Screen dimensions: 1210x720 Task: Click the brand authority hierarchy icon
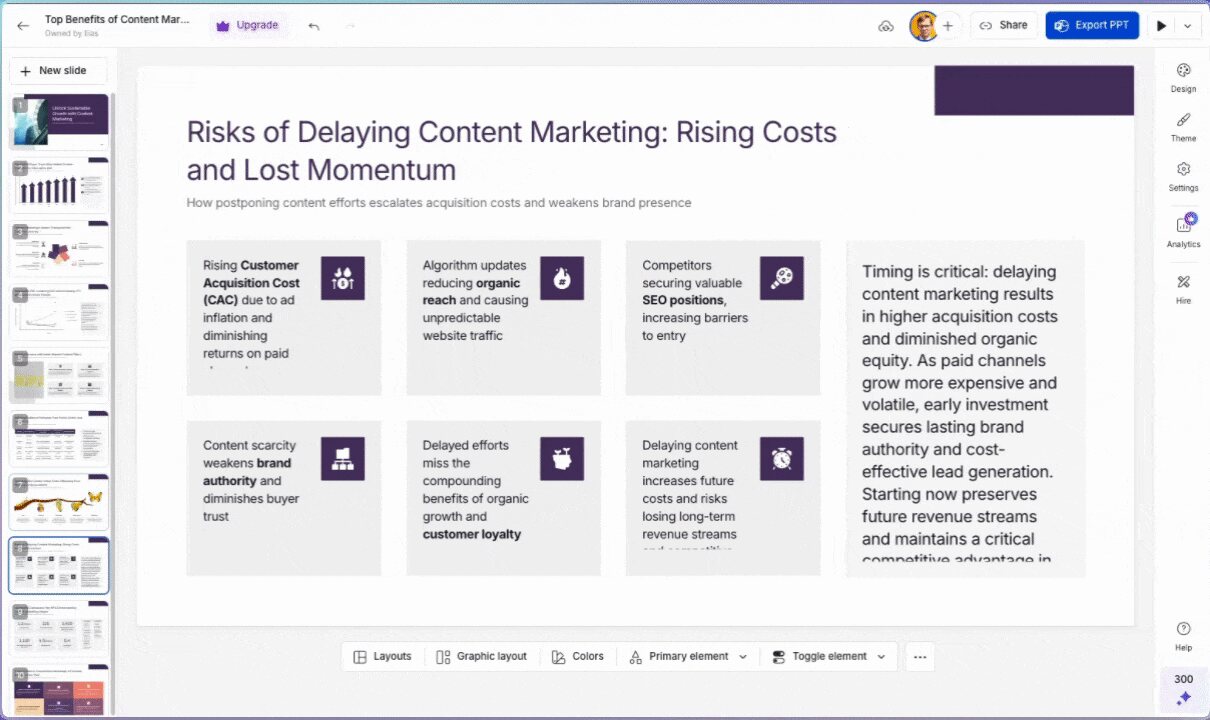(x=342, y=458)
